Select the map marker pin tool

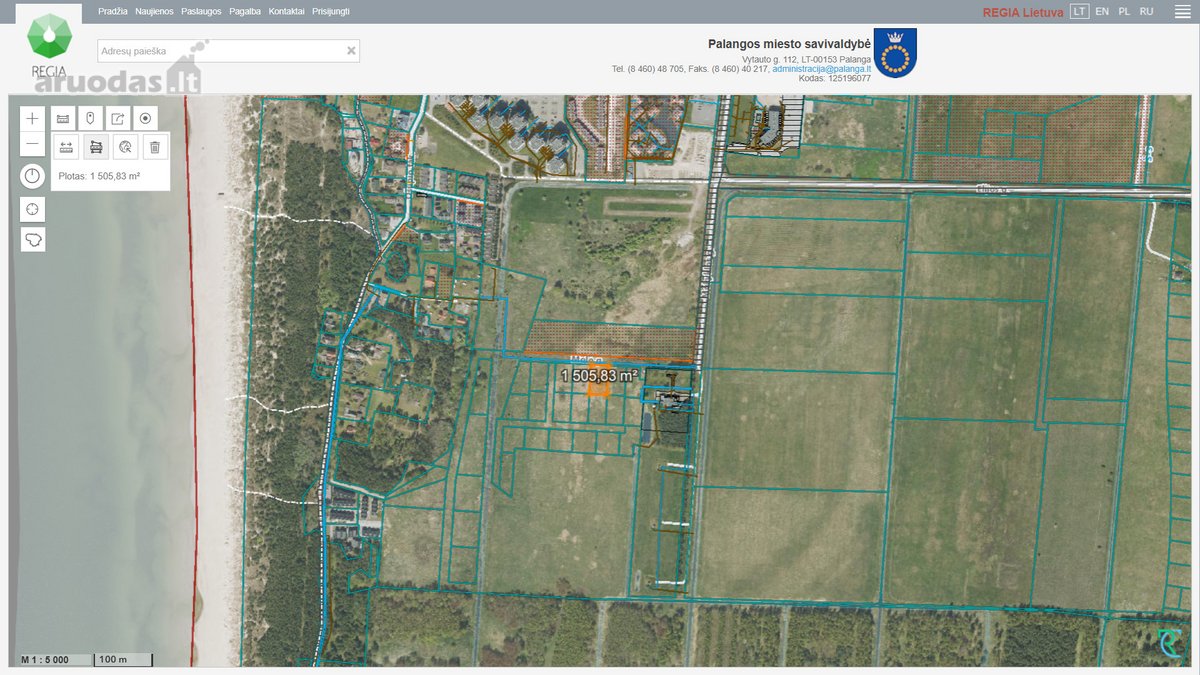(90, 118)
